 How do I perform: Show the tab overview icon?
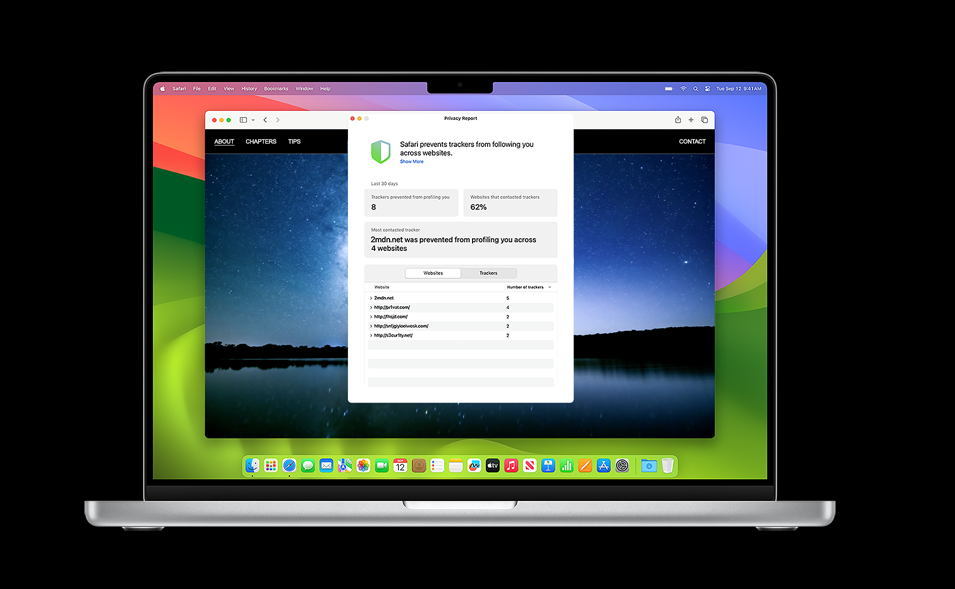pos(704,120)
